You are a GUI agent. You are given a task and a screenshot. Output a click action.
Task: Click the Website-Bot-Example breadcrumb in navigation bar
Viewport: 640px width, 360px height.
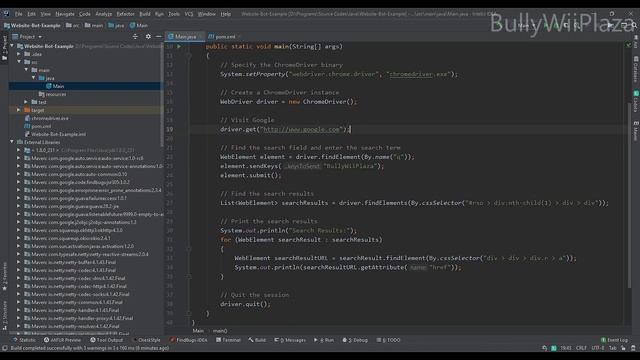coord(32,25)
